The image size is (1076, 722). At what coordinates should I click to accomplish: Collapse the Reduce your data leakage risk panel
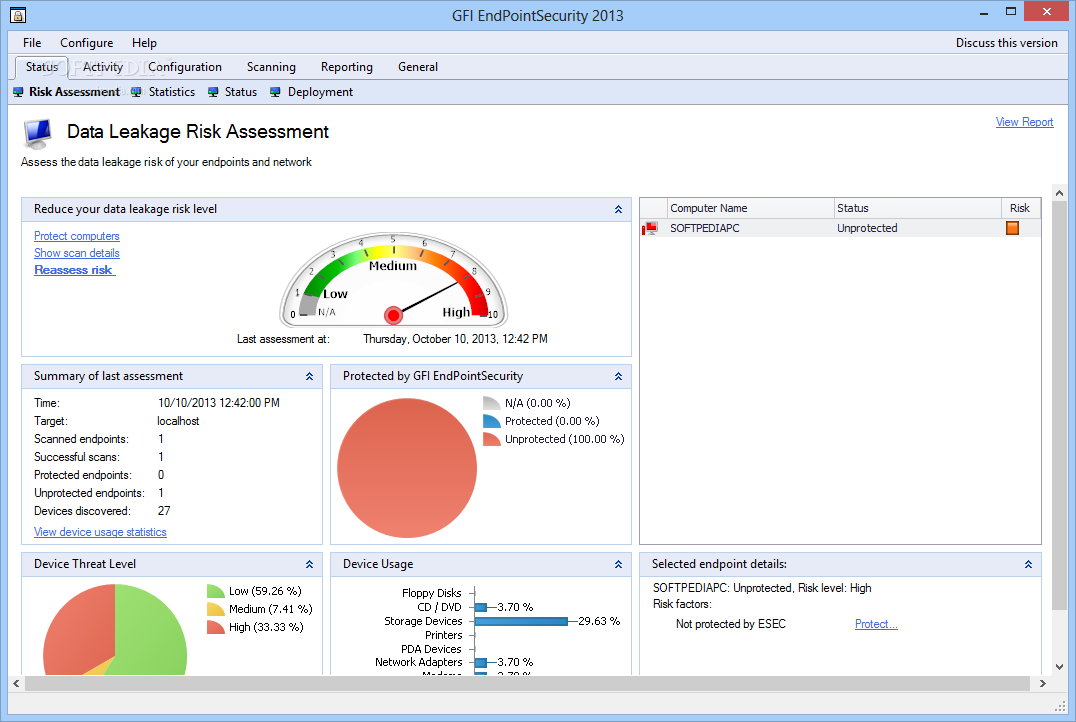[x=618, y=209]
